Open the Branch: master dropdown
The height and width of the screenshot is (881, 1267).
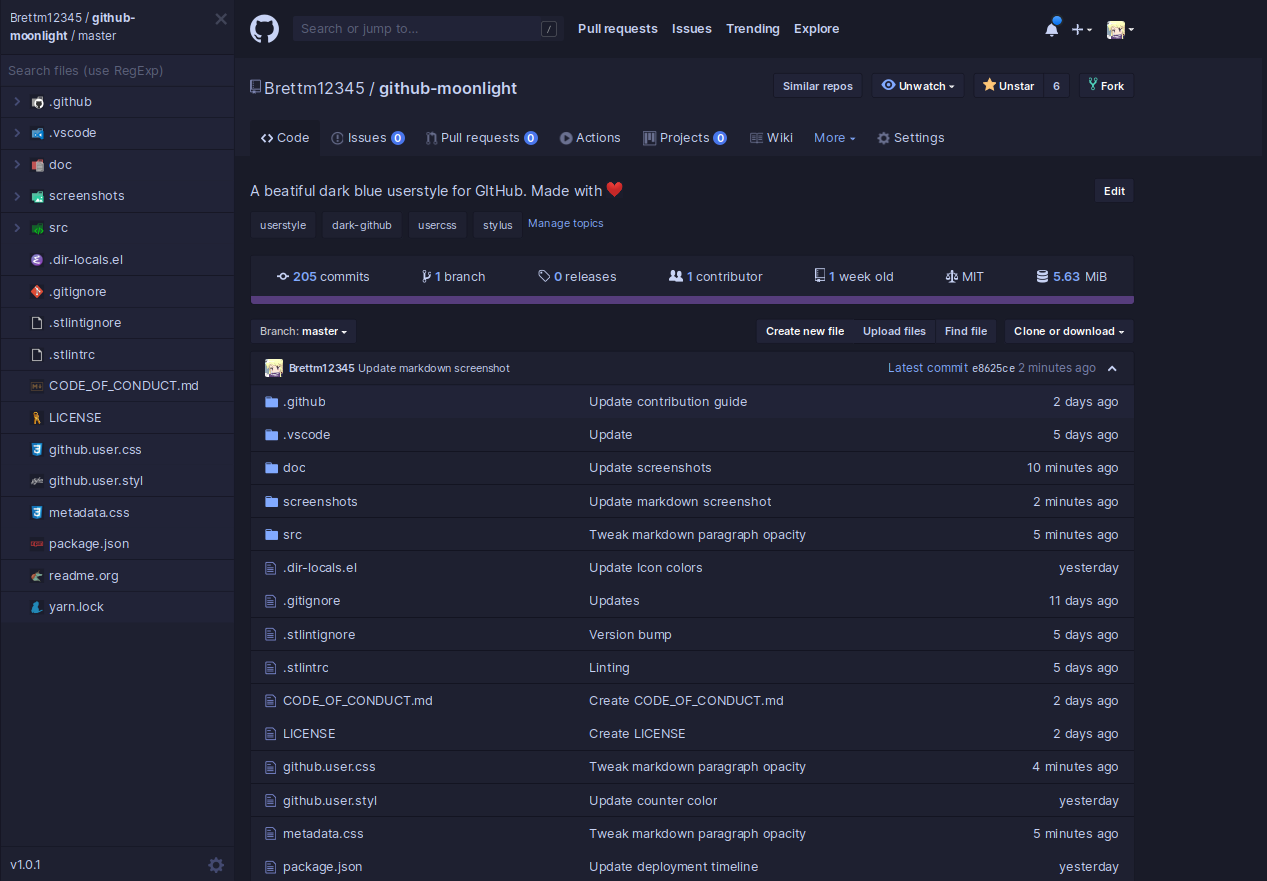point(303,331)
